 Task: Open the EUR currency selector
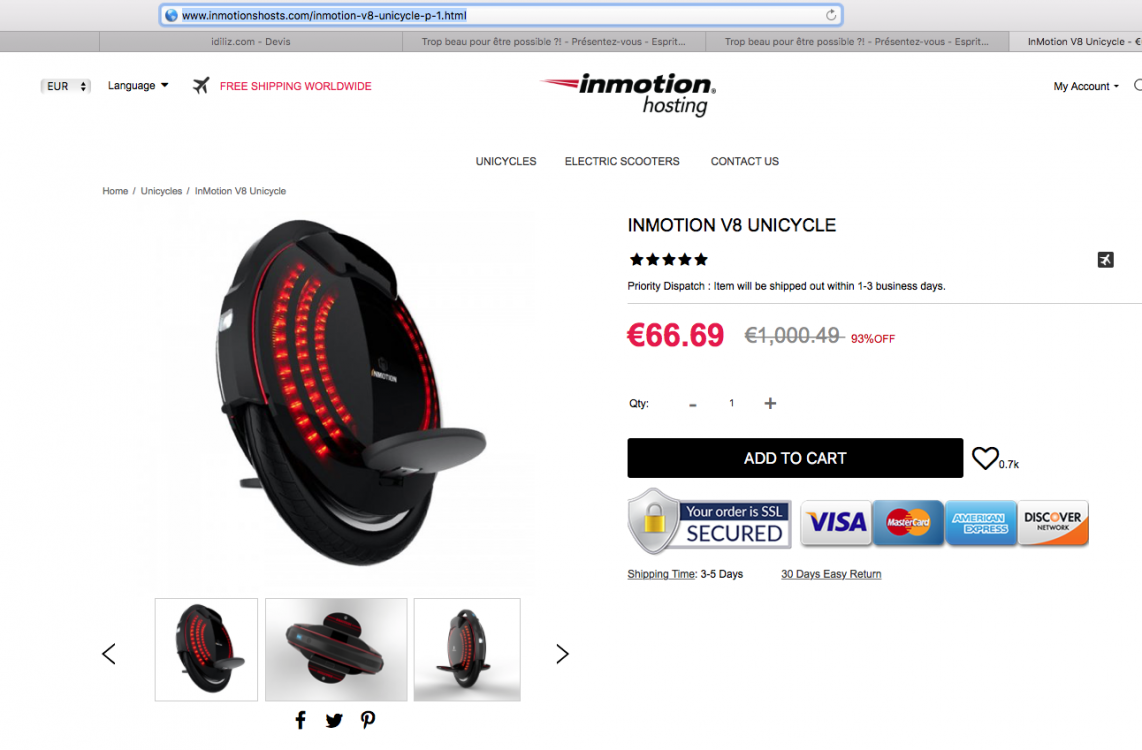tap(66, 86)
